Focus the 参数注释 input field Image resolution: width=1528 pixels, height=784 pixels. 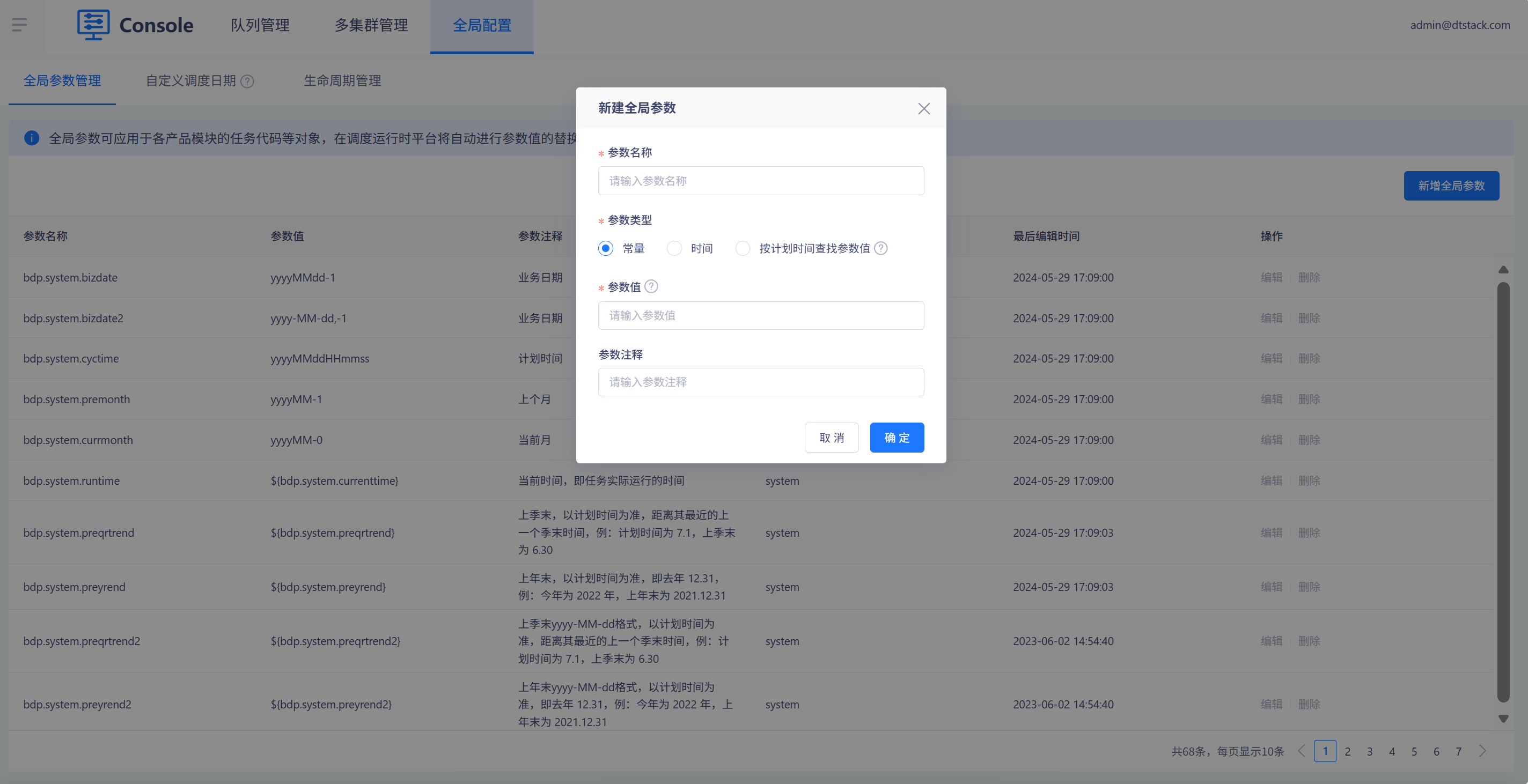click(761, 382)
